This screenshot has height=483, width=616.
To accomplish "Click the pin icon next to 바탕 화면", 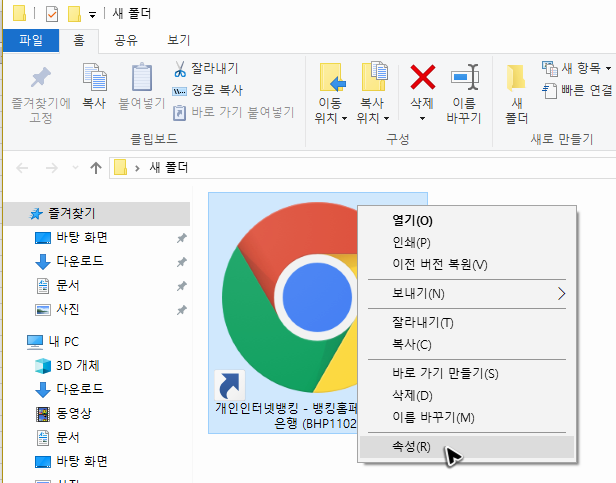I will [x=182, y=238].
